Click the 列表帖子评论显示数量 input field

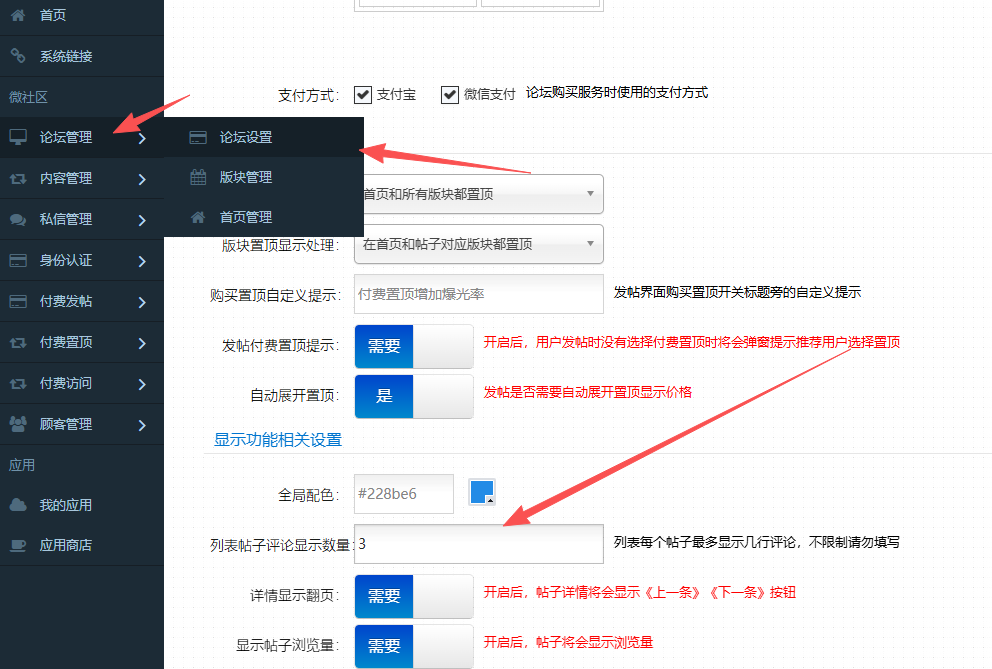coord(478,544)
